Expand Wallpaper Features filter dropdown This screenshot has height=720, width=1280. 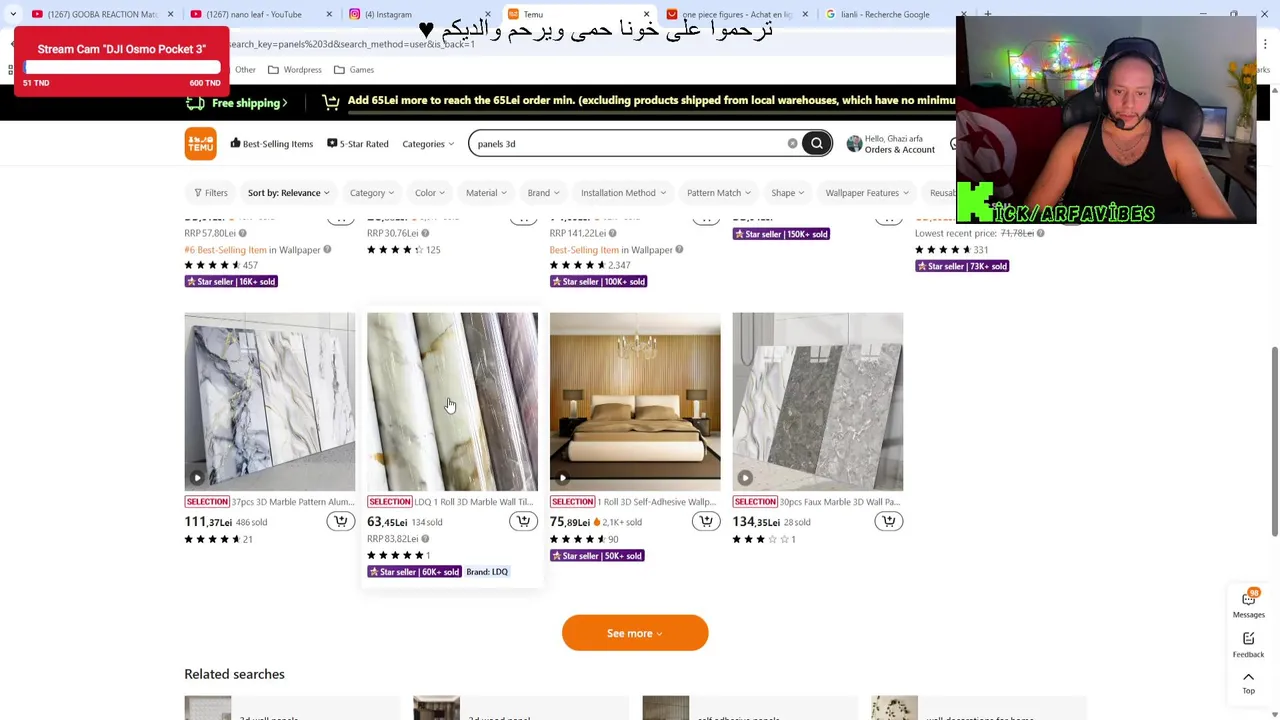click(x=867, y=192)
